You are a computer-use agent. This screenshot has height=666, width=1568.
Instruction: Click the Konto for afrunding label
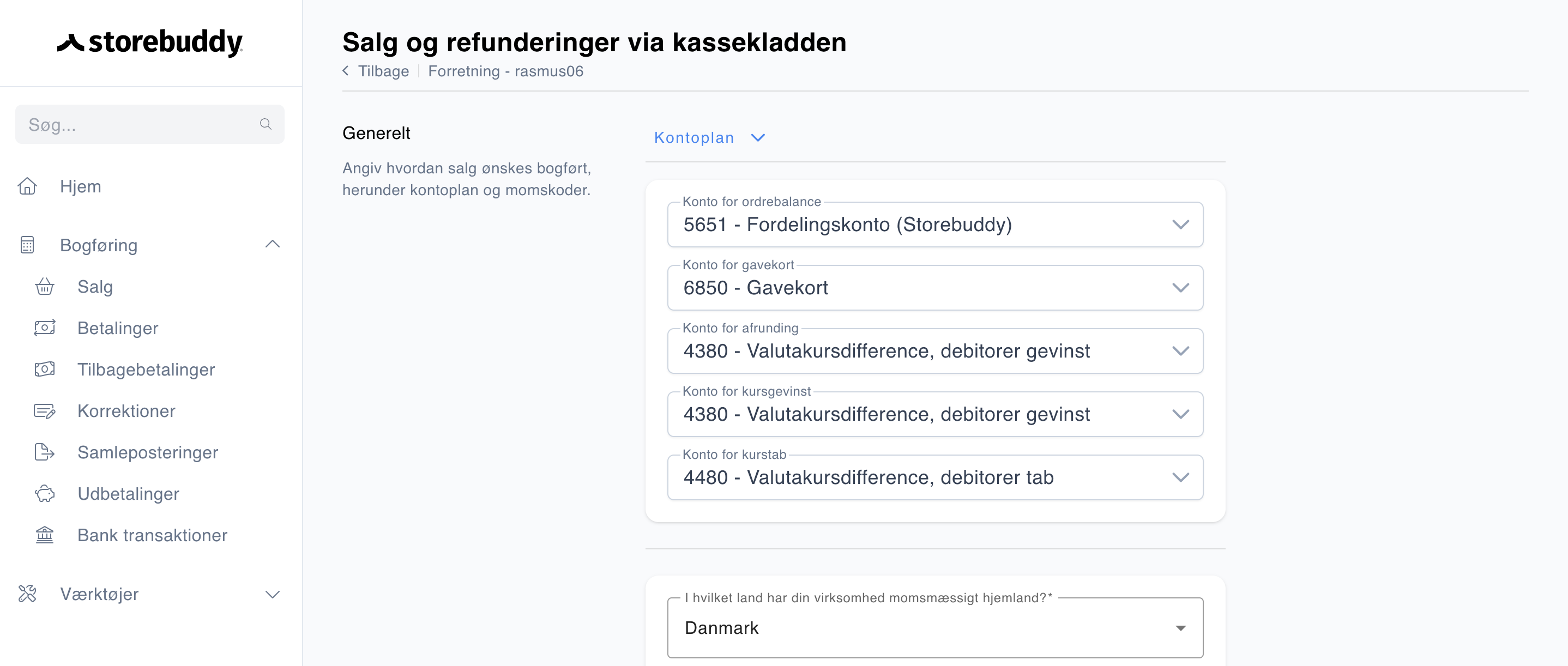740,329
